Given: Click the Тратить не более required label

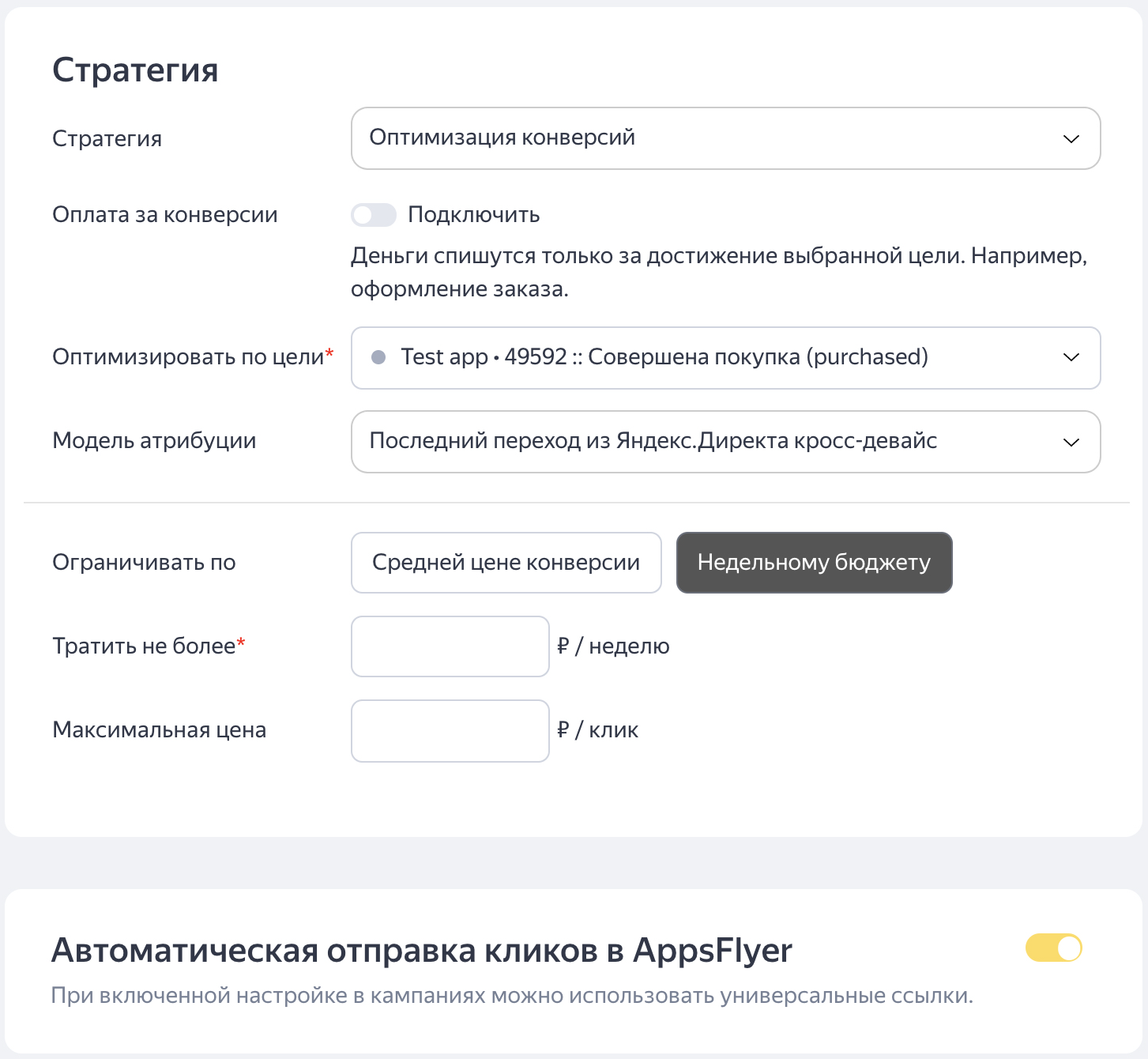Looking at the screenshot, I should 144,646.
